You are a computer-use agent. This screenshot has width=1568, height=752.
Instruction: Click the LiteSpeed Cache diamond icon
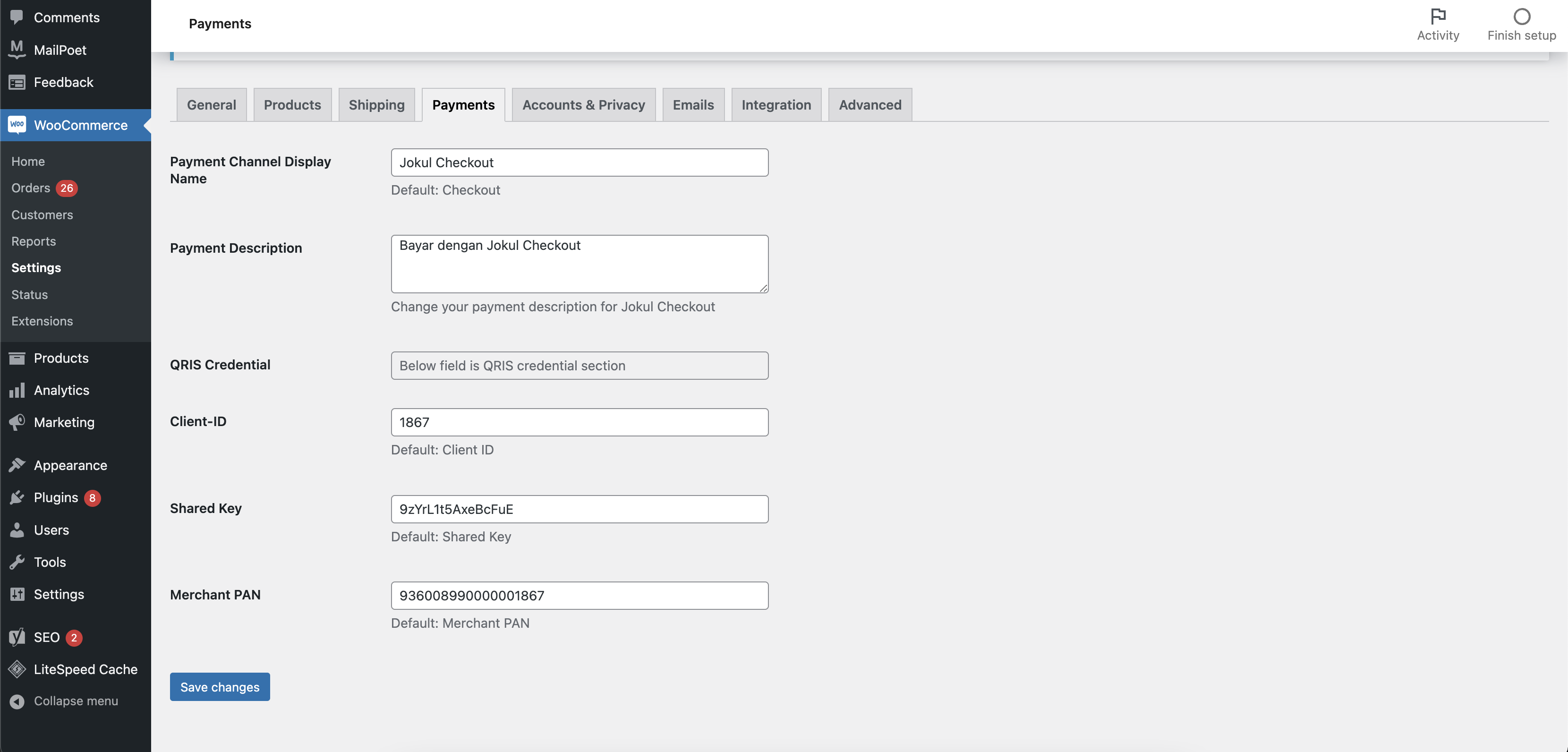[17, 668]
